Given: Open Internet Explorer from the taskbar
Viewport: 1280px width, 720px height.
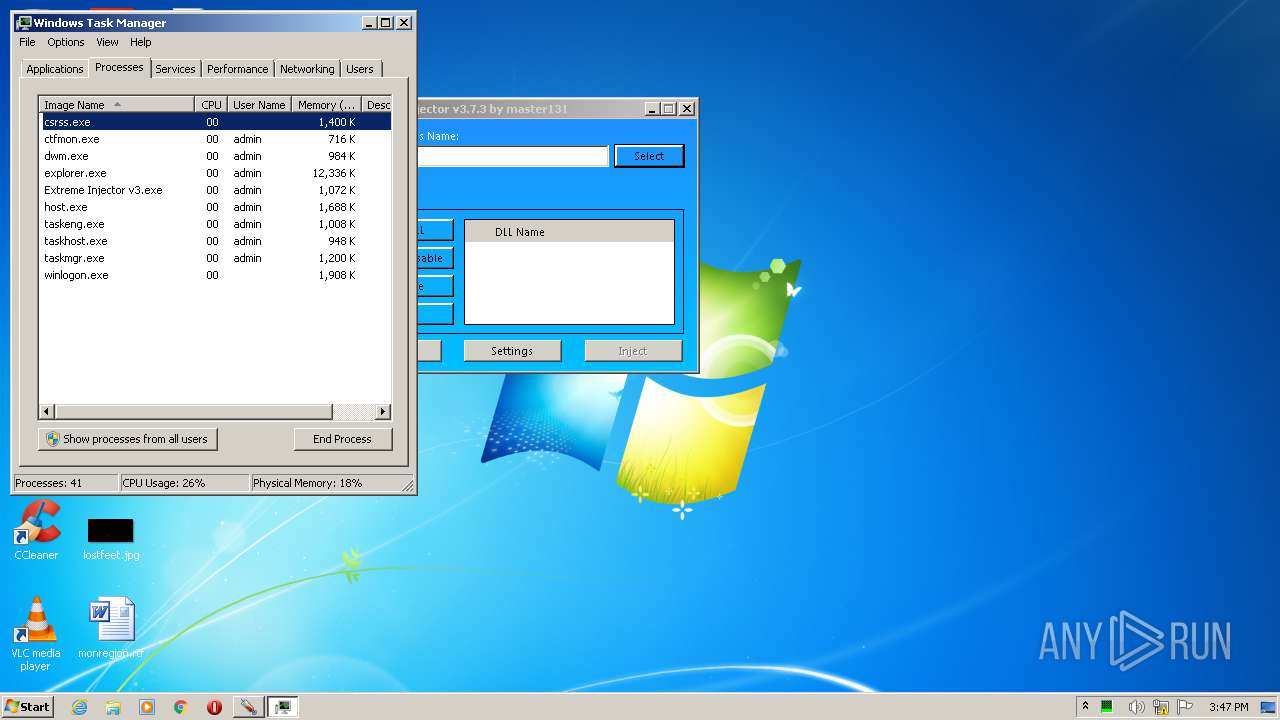Looking at the screenshot, I should pyautogui.click(x=80, y=707).
